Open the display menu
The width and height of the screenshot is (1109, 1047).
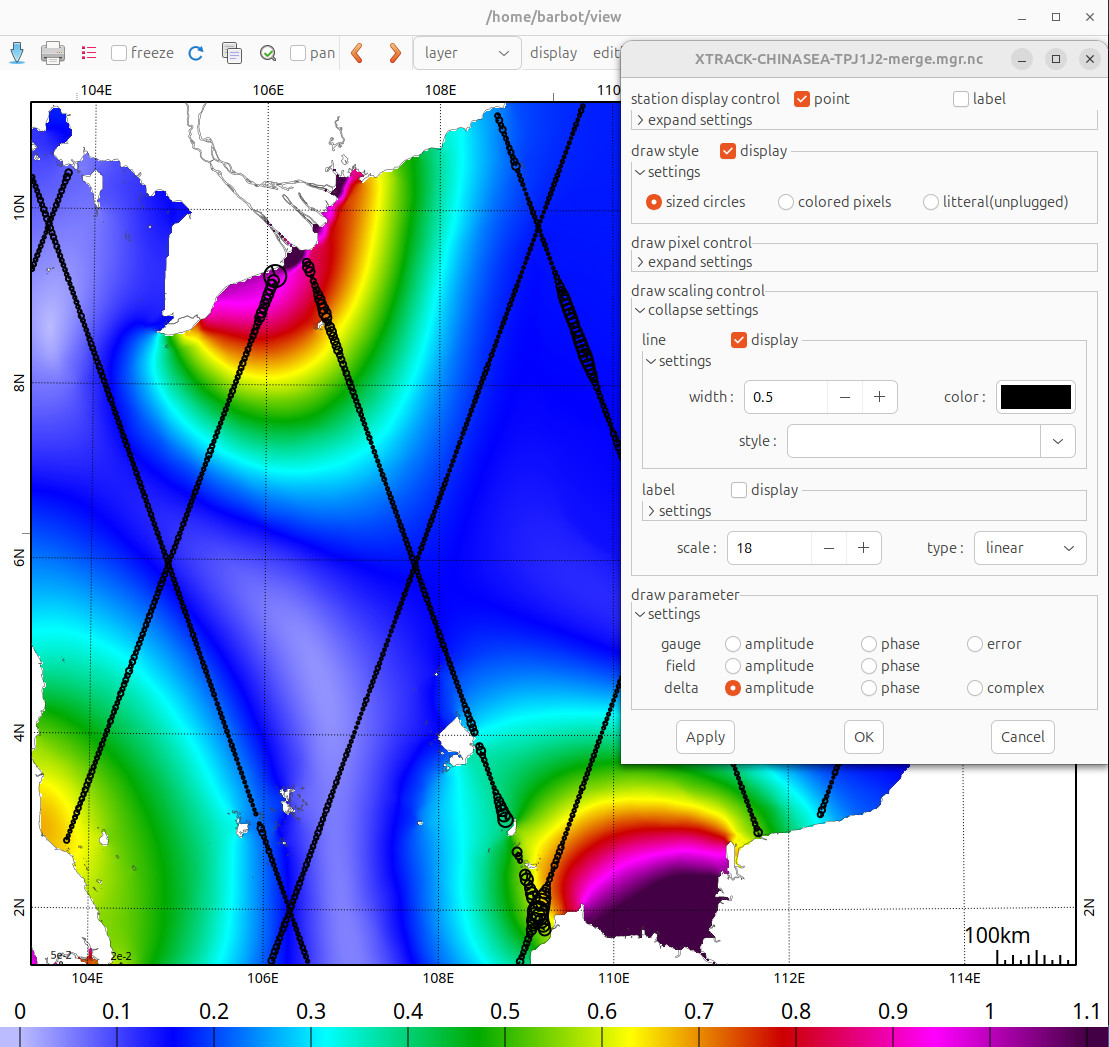[554, 53]
